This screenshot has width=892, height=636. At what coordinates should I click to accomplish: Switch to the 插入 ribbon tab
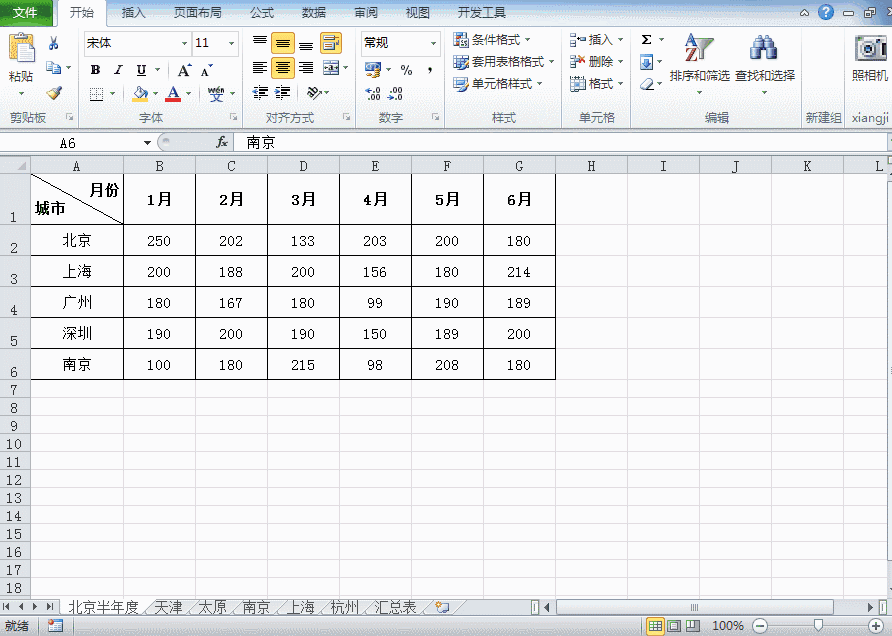tap(134, 13)
